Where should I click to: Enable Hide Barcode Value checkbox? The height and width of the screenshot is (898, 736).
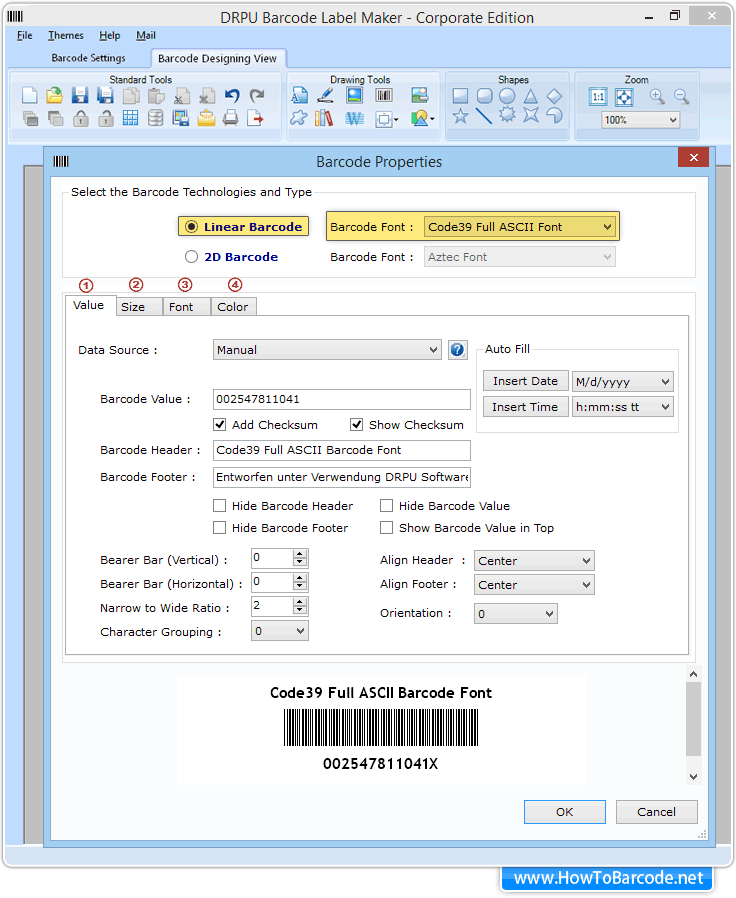pyautogui.click(x=387, y=505)
